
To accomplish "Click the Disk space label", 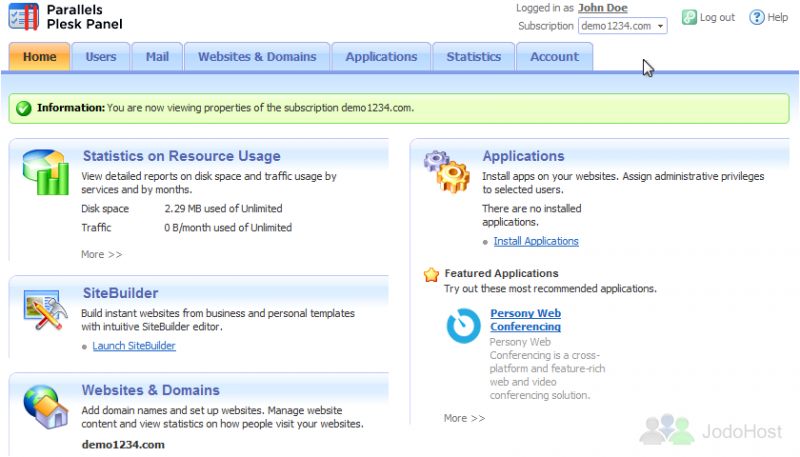I will [x=105, y=209].
